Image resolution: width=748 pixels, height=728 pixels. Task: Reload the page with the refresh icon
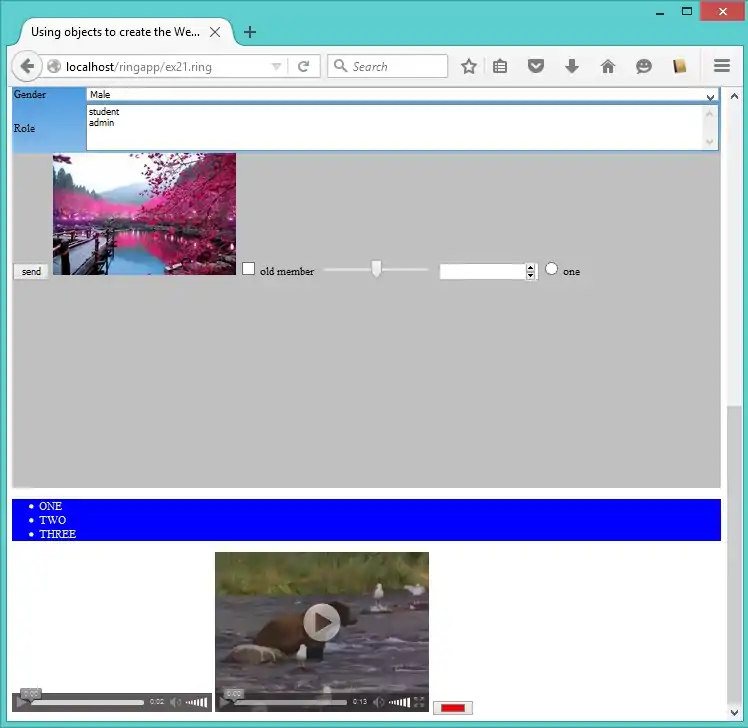(x=303, y=67)
